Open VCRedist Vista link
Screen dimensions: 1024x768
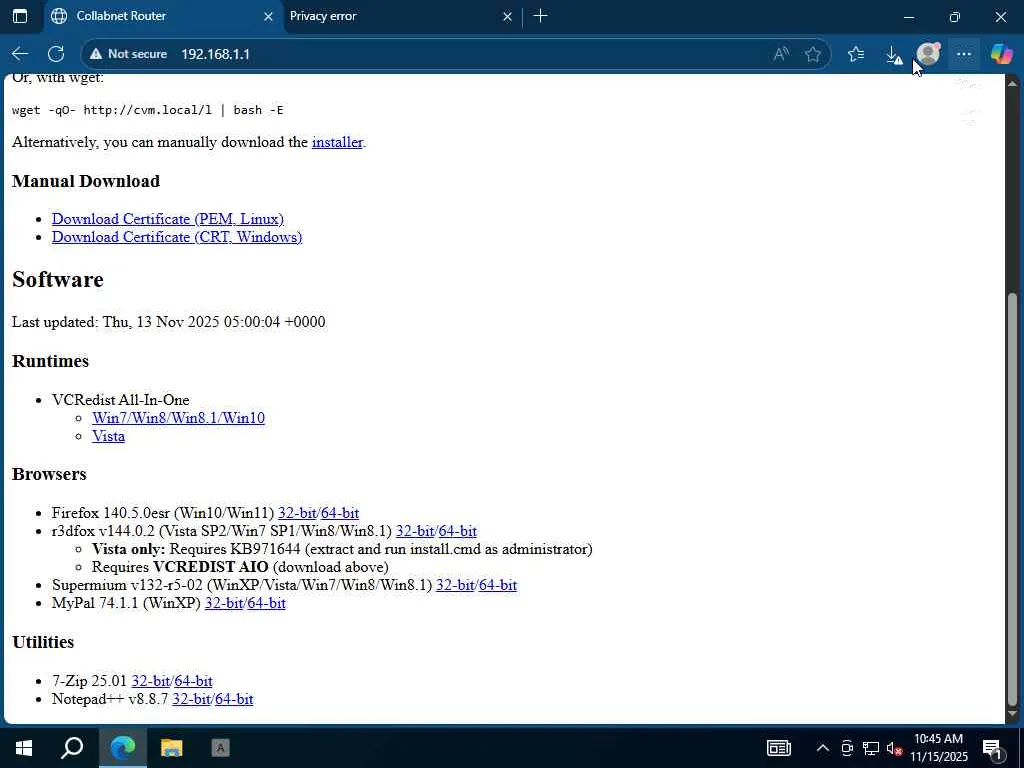pyautogui.click(x=108, y=436)
